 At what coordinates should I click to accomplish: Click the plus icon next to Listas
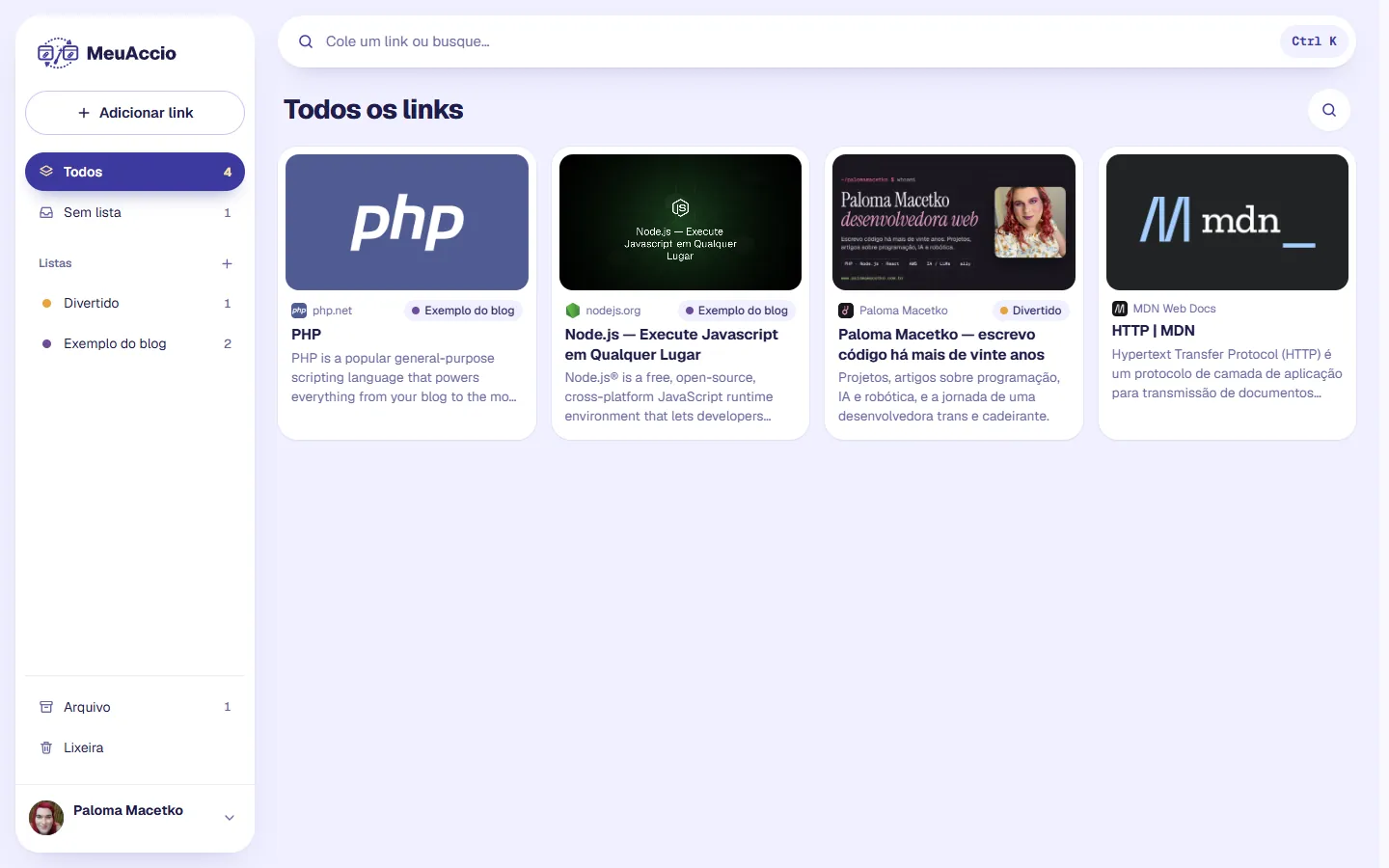click(227, 263)
